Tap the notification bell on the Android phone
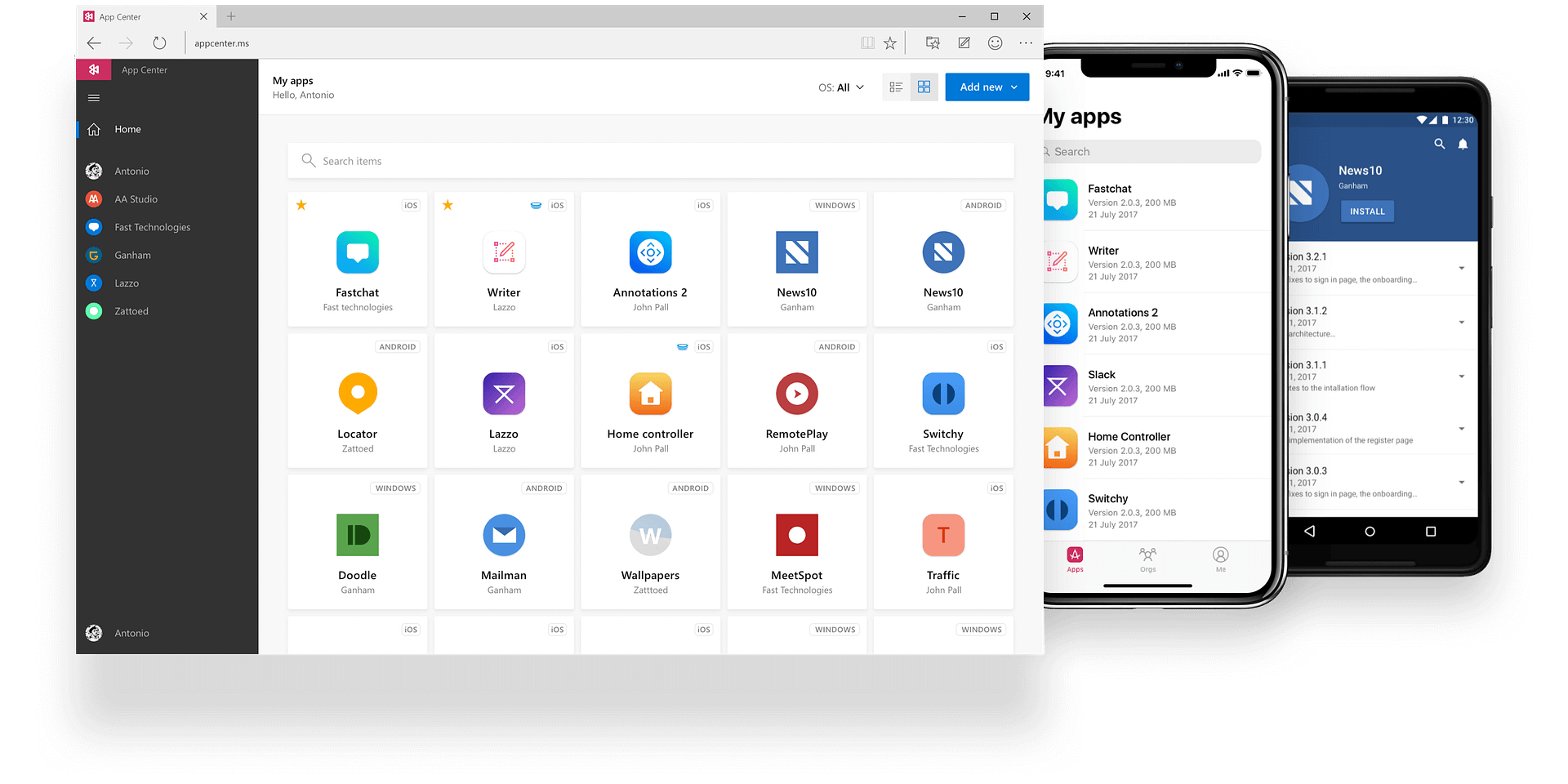Image resolution: width=1568 pixels, height=784 pixels. coord(1463,144)
